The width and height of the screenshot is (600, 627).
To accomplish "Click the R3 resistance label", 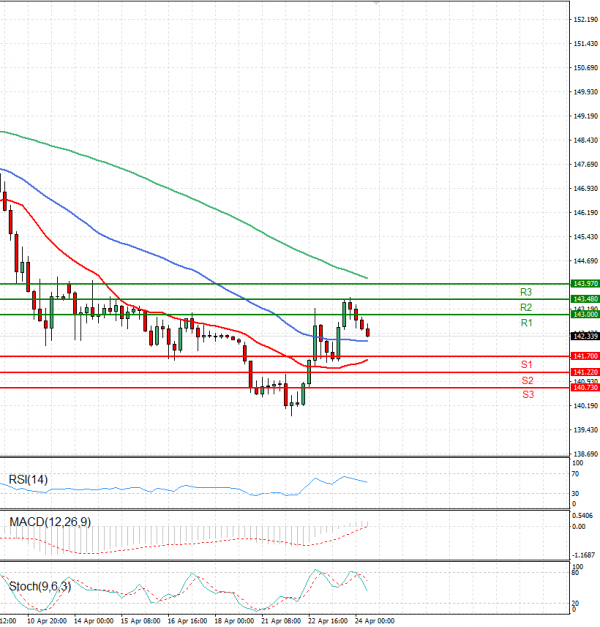I will click(525, 292).
